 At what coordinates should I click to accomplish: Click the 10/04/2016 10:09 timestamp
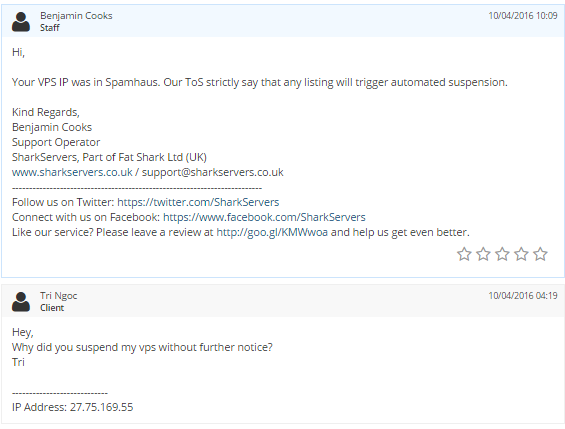point(523,16)
